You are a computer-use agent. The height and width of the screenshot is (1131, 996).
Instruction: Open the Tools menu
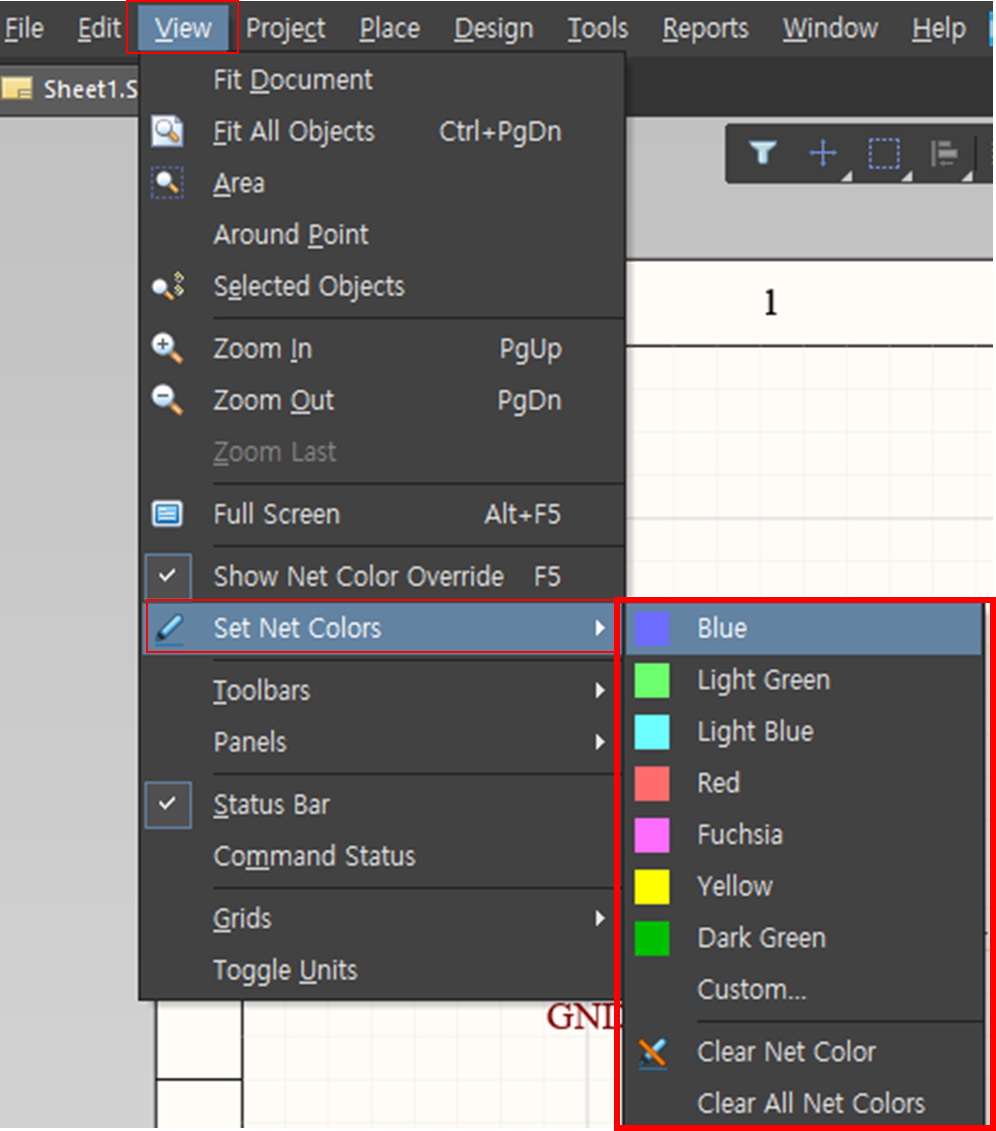click(597, 28)
